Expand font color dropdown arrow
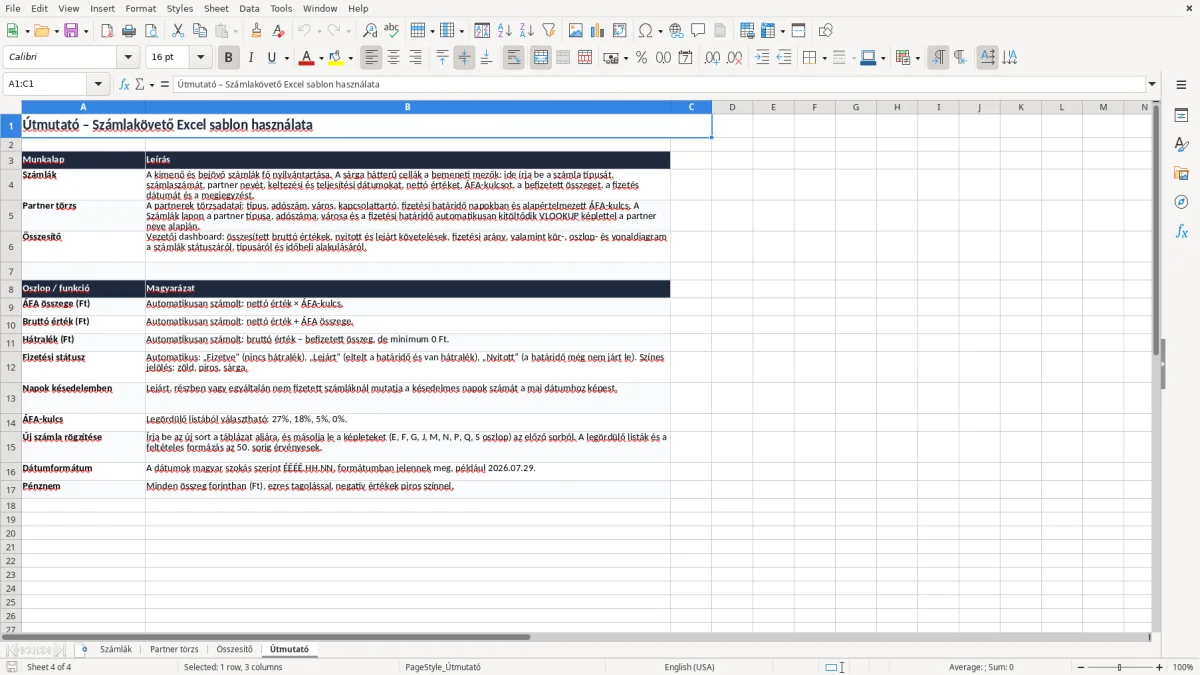 pyautogui.click(x=321, y=58)
